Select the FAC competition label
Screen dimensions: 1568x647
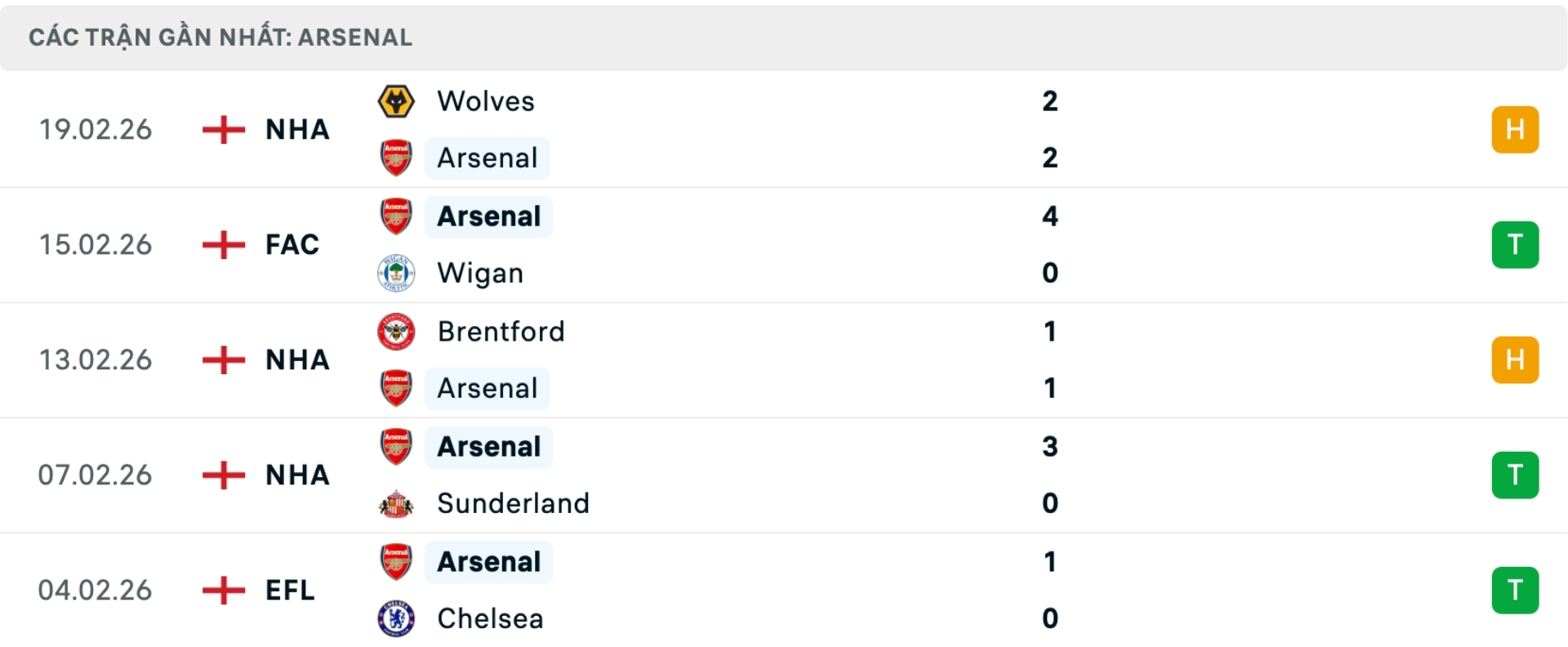coord(291,244)
